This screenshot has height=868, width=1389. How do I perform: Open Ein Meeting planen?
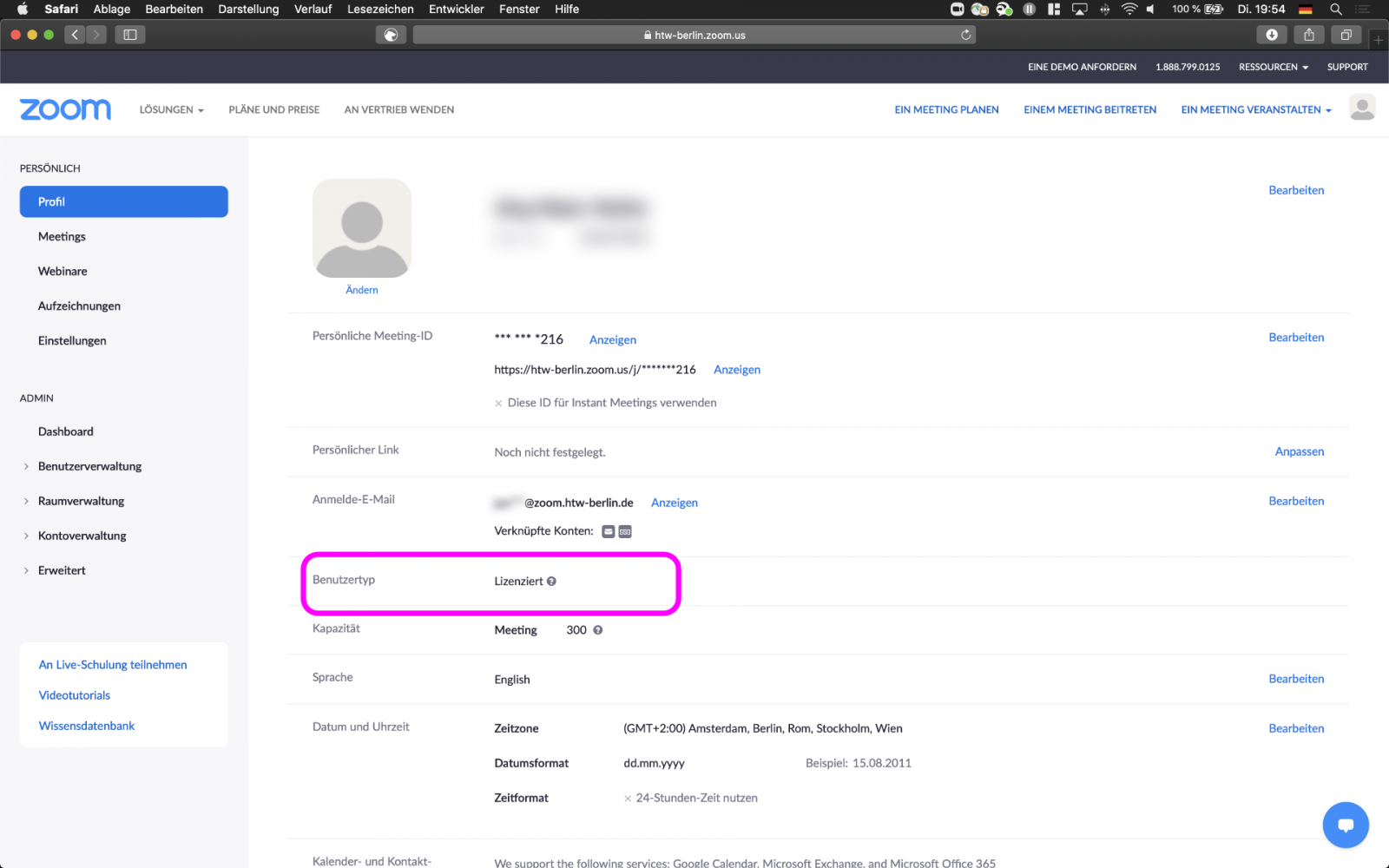click(946, 109)
